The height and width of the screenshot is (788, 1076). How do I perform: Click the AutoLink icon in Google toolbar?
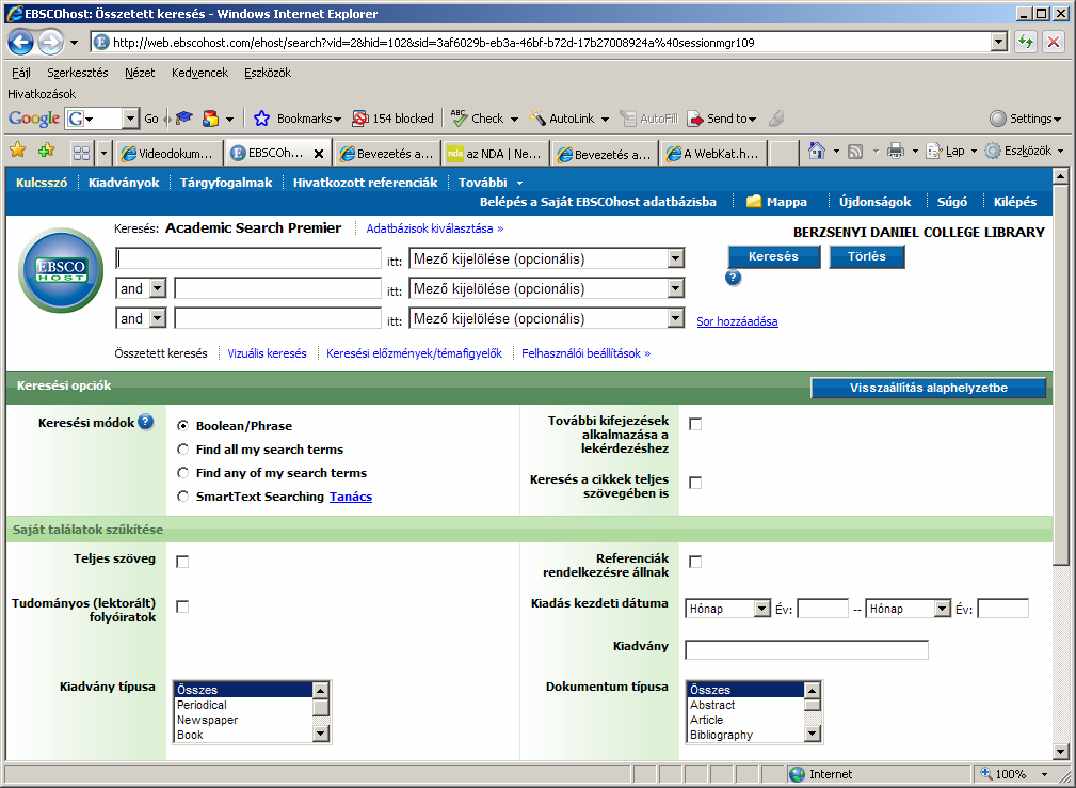click(537, 118)
